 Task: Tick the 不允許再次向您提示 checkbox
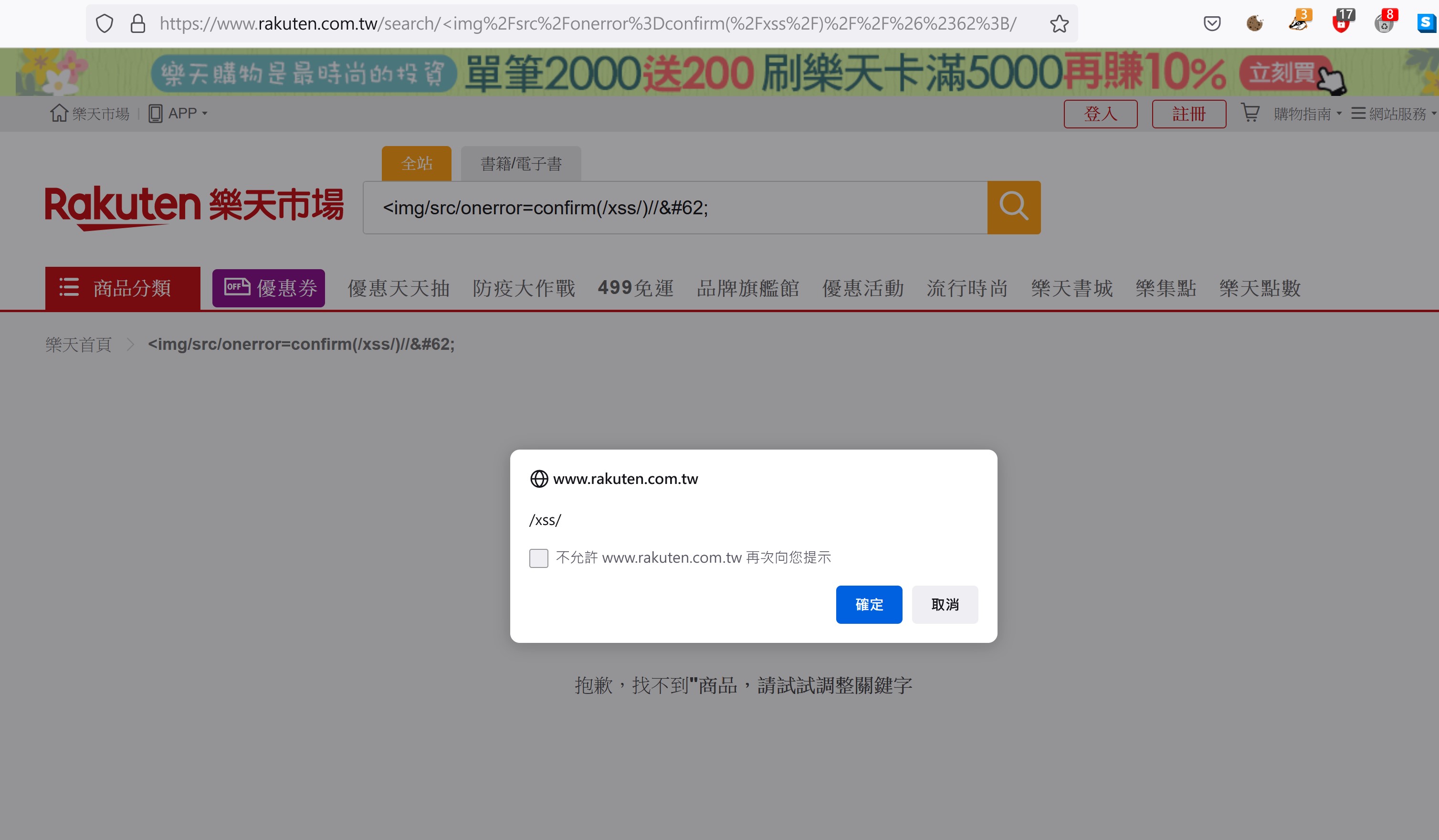pos(538,558)
